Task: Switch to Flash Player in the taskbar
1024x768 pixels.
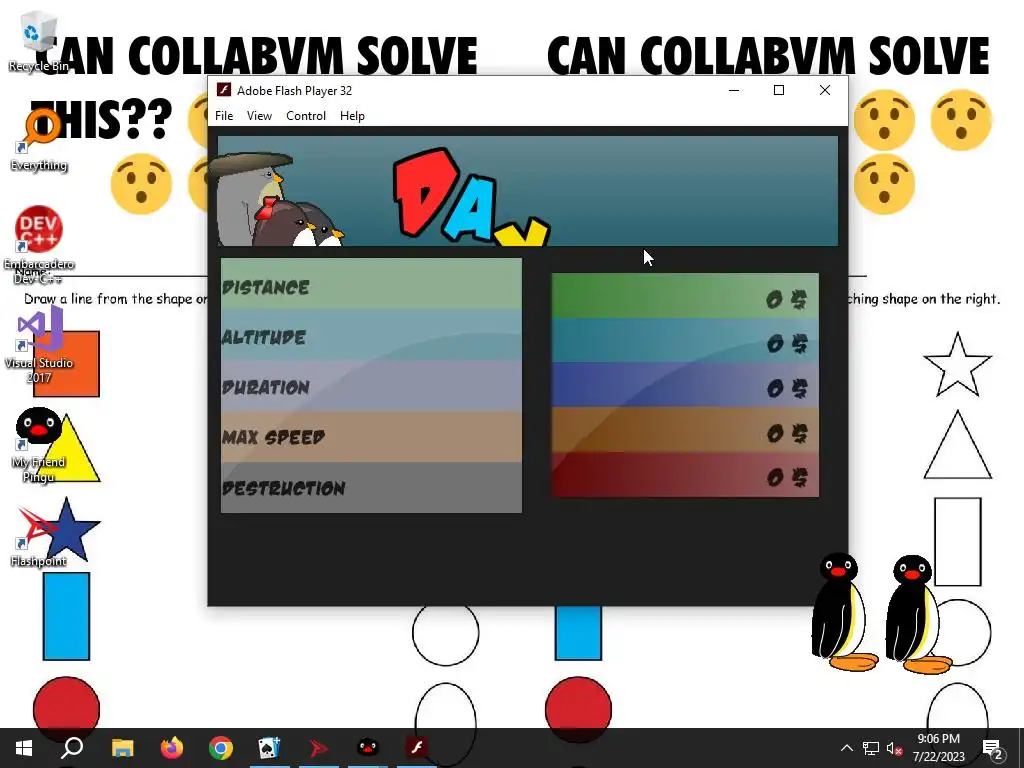Action: (417, 748)
